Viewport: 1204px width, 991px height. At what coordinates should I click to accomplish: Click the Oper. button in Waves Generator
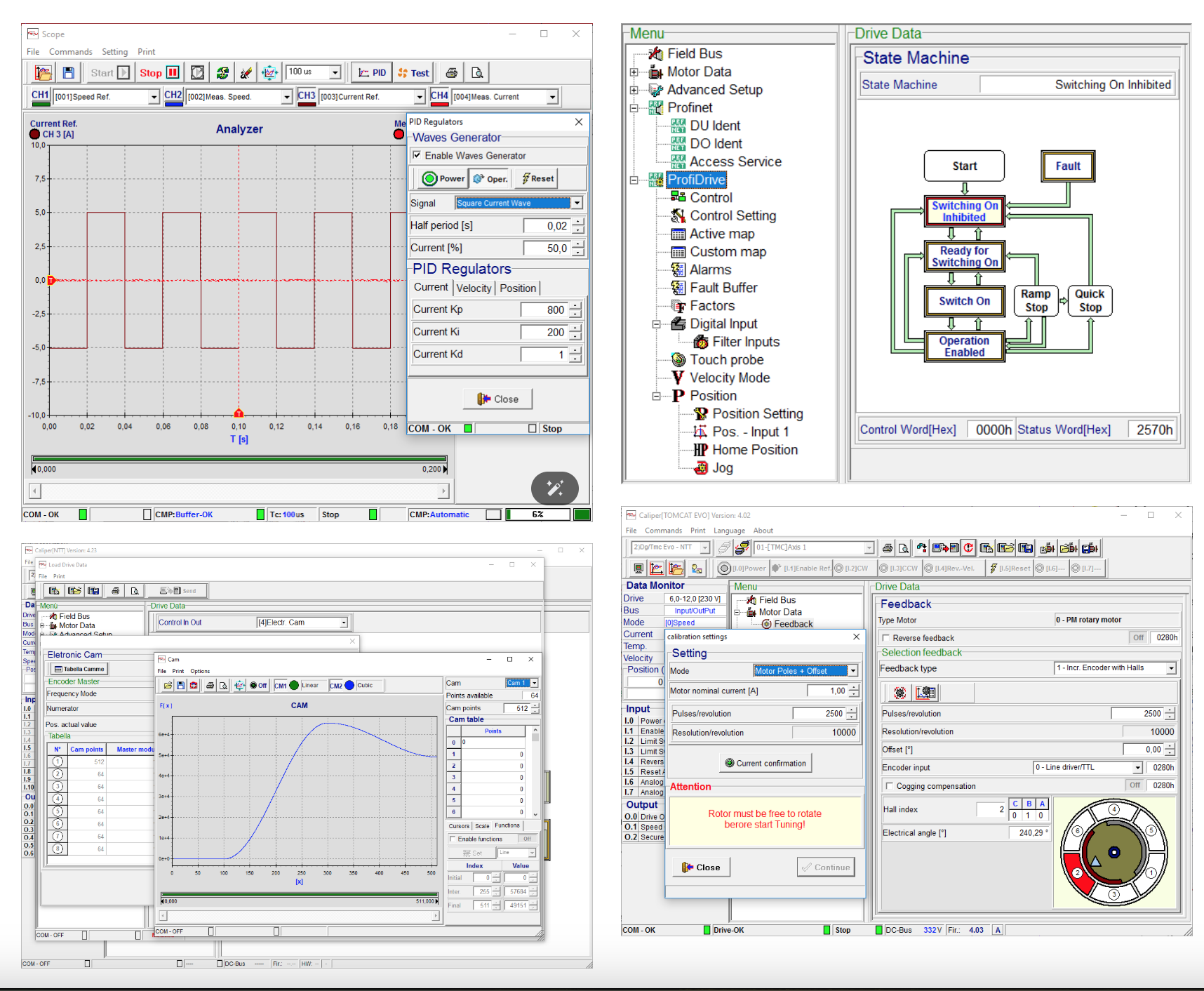[490, 178]
